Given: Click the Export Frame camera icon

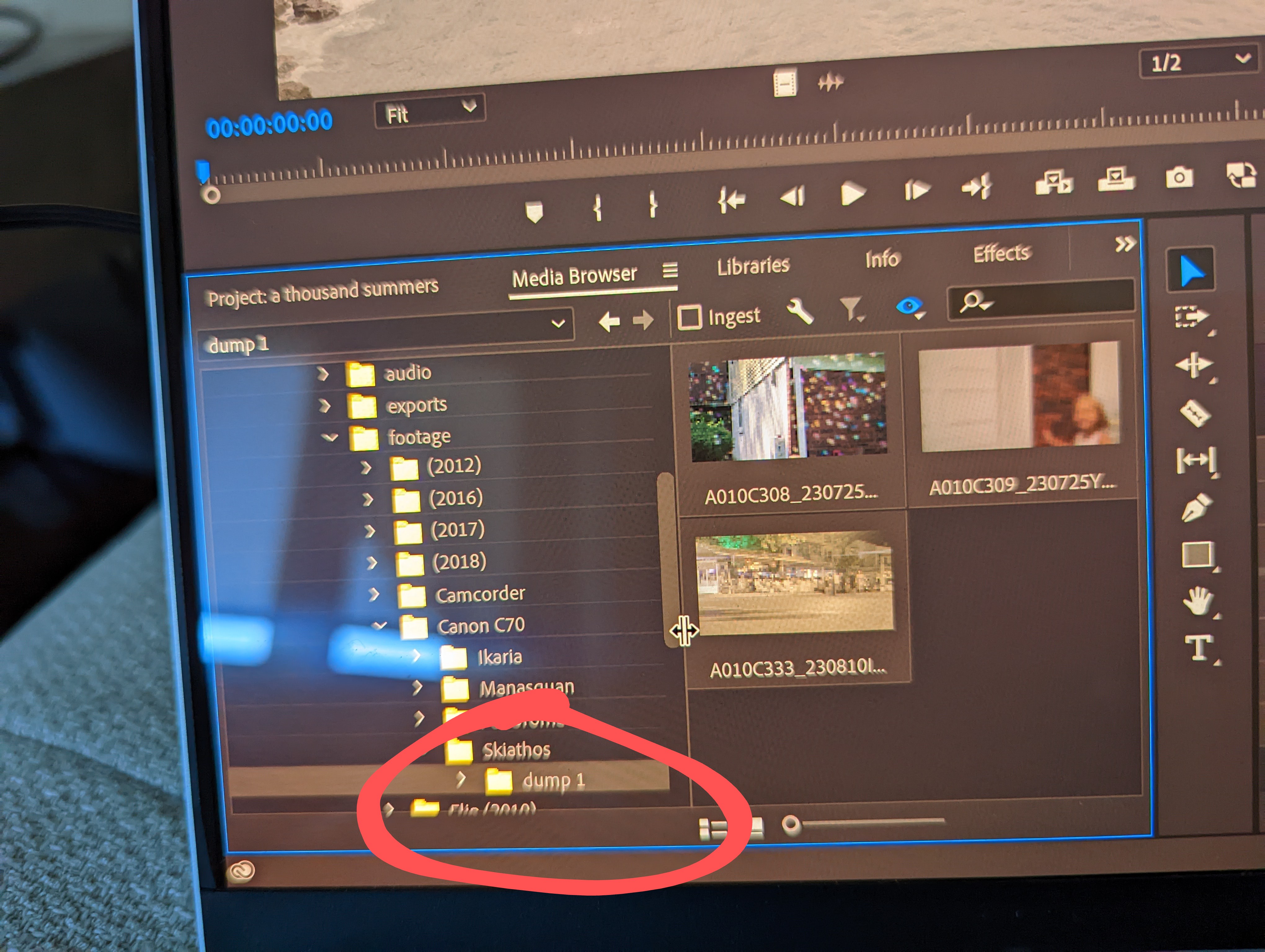Looking at the screenshot, I should 1179,178.
